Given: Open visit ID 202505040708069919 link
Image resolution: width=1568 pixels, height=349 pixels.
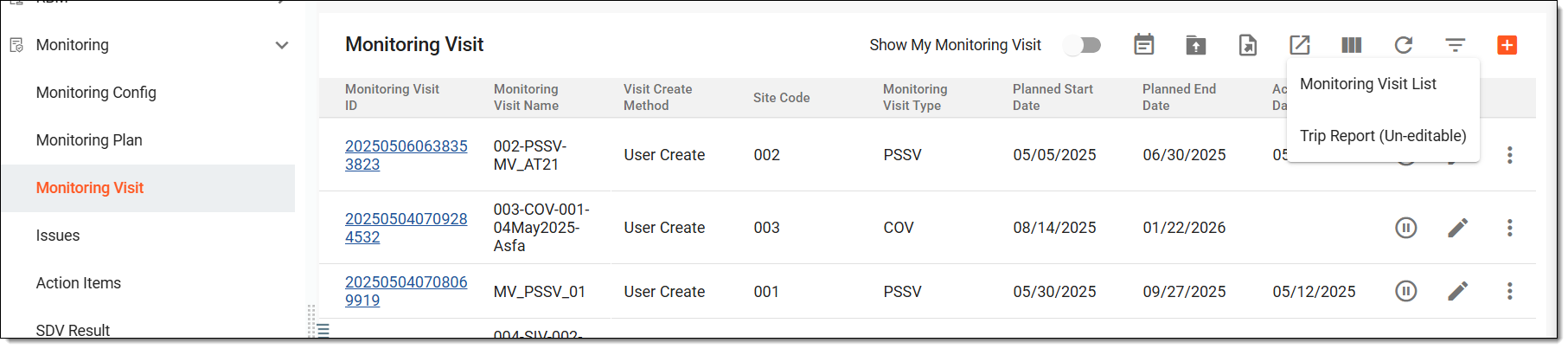Looking at the screenshot, I should point(406,291).
